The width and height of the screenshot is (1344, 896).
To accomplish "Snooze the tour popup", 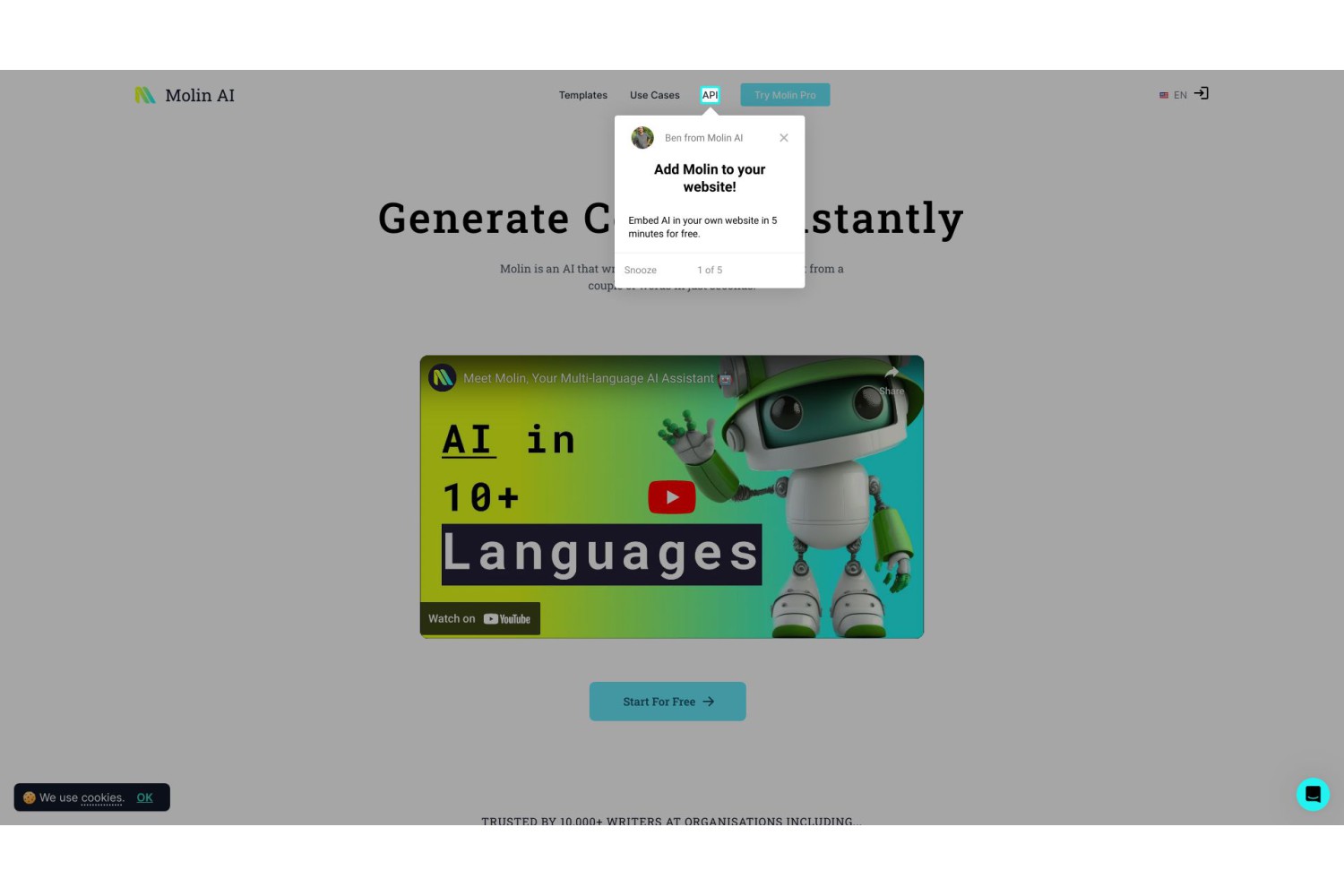I will 641,270.
